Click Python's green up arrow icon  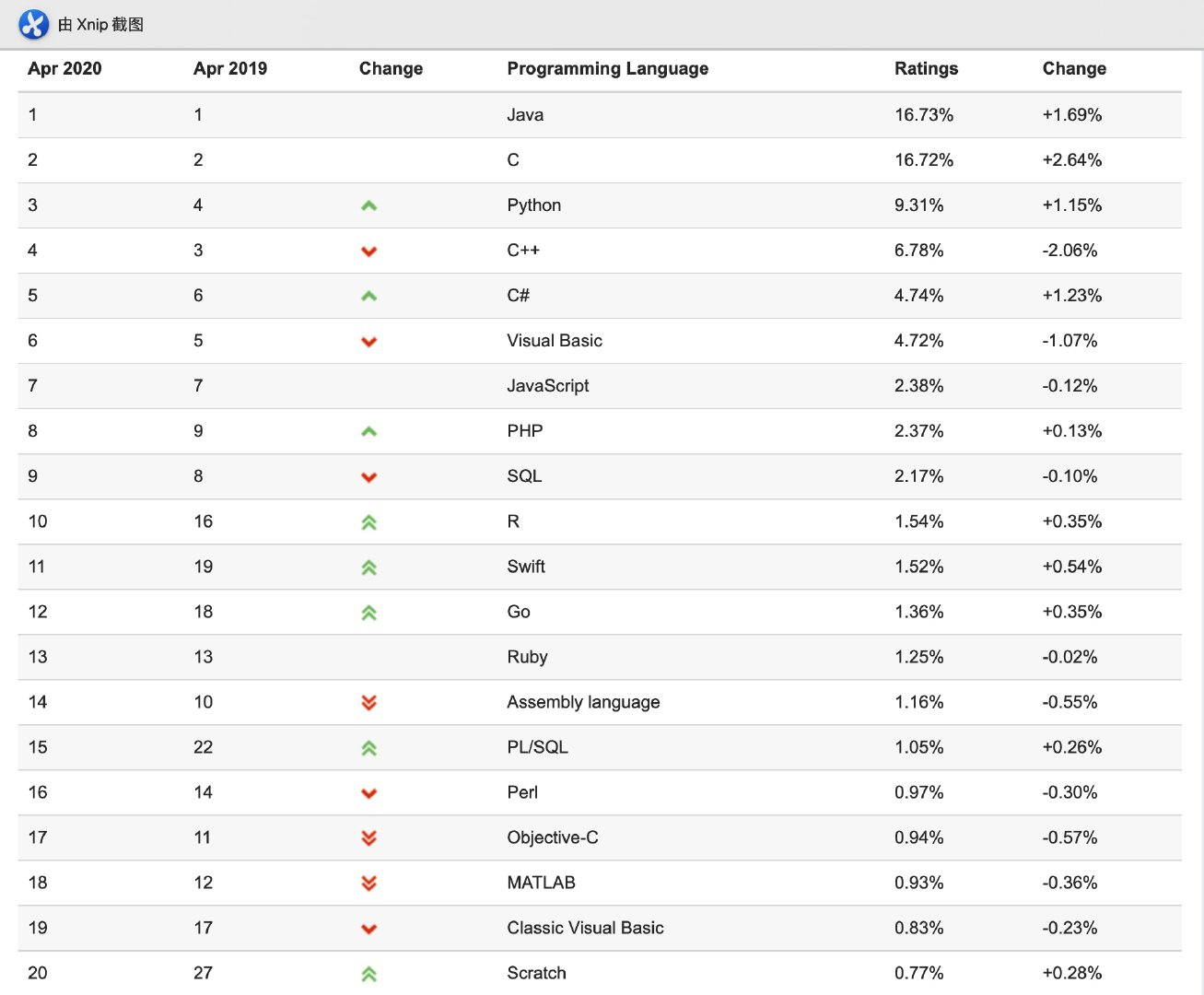368,205
